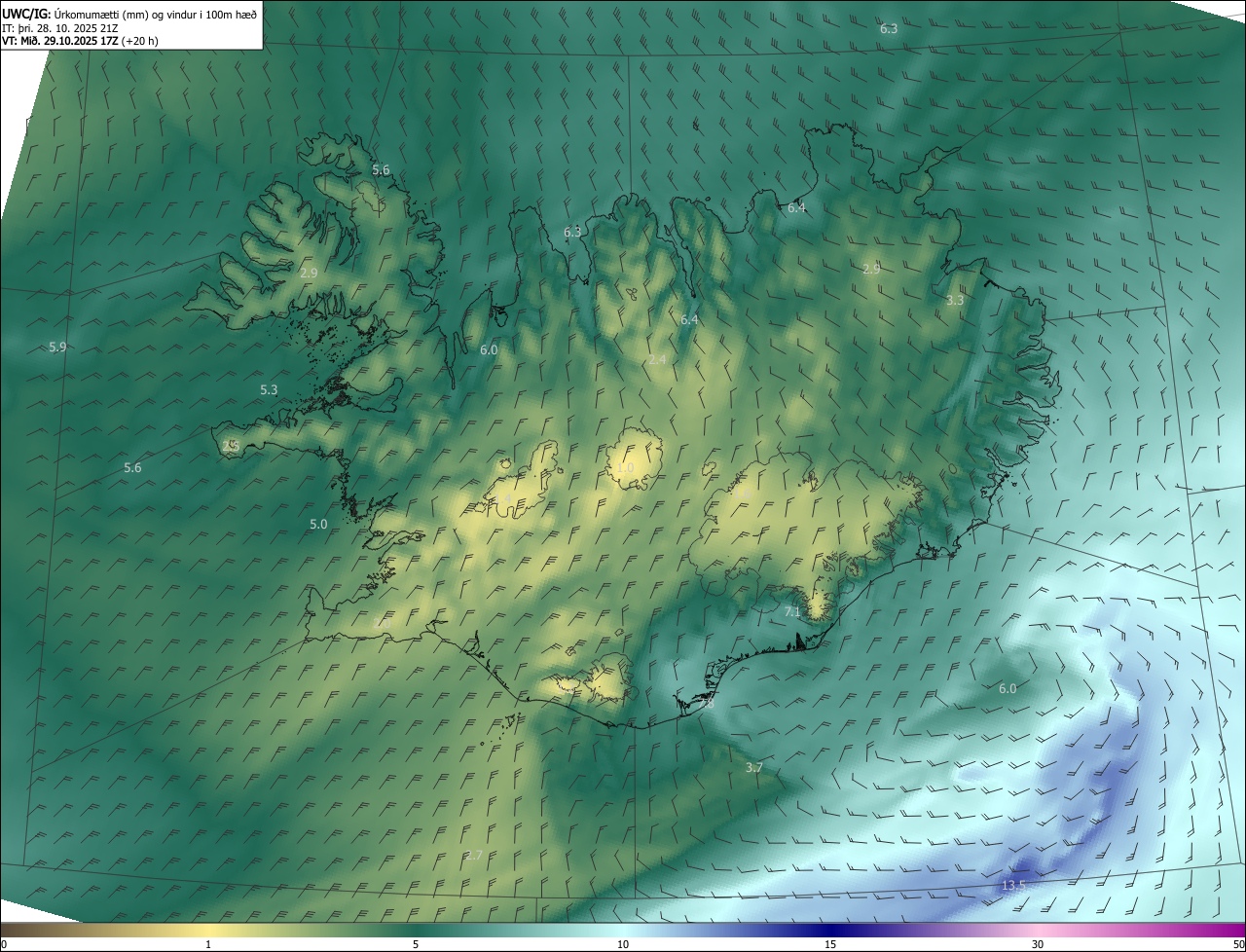Click the 2.9 value in the Westfjords
This screenshot has width=1246, height=952.
(x=309, y=273)
